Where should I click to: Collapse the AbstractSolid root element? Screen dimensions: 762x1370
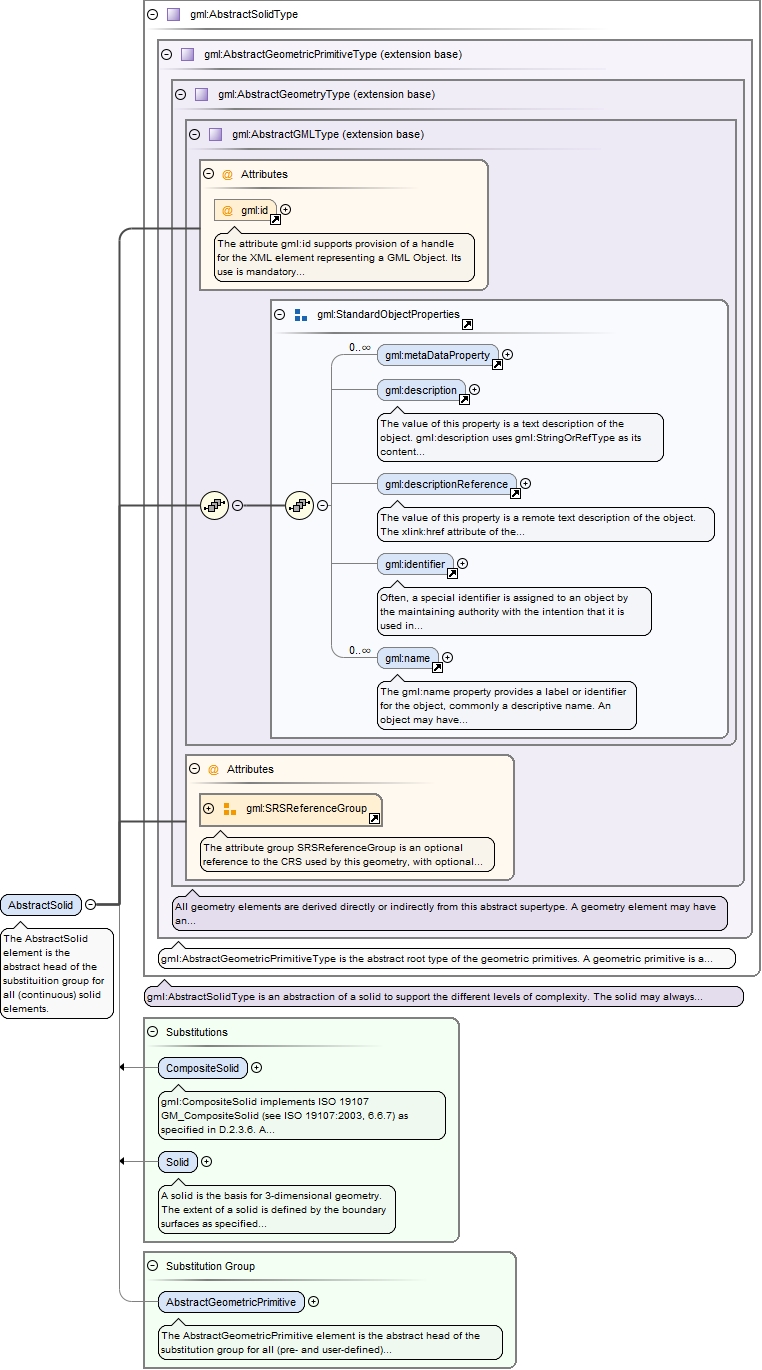90,905
